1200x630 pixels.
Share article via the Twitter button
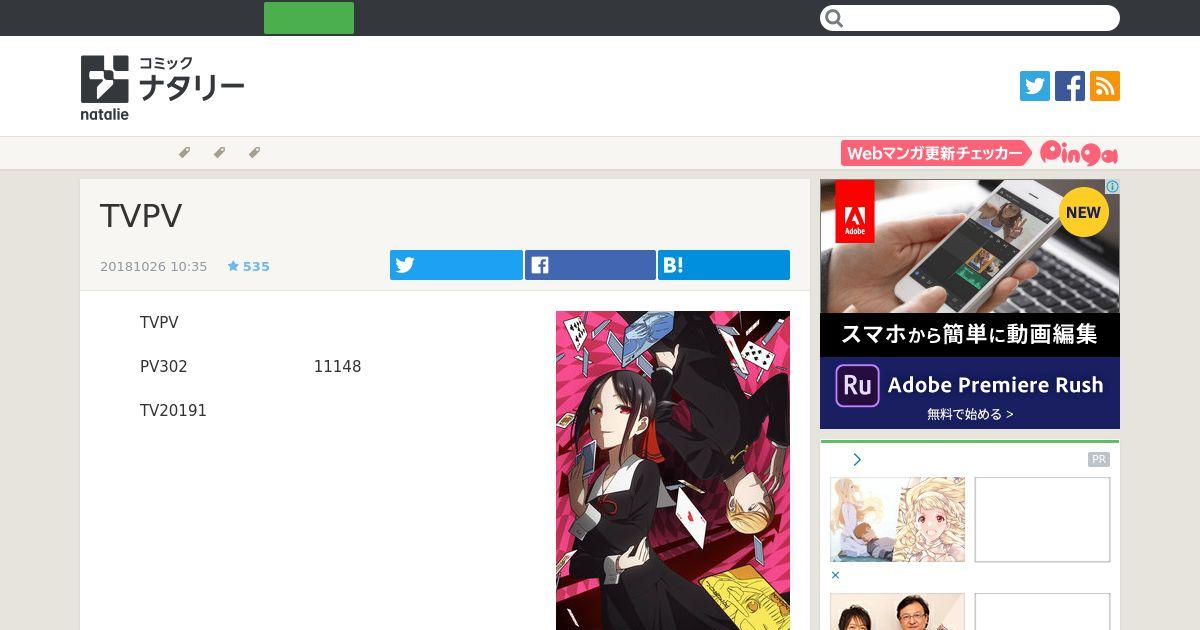tap(456, 265)
